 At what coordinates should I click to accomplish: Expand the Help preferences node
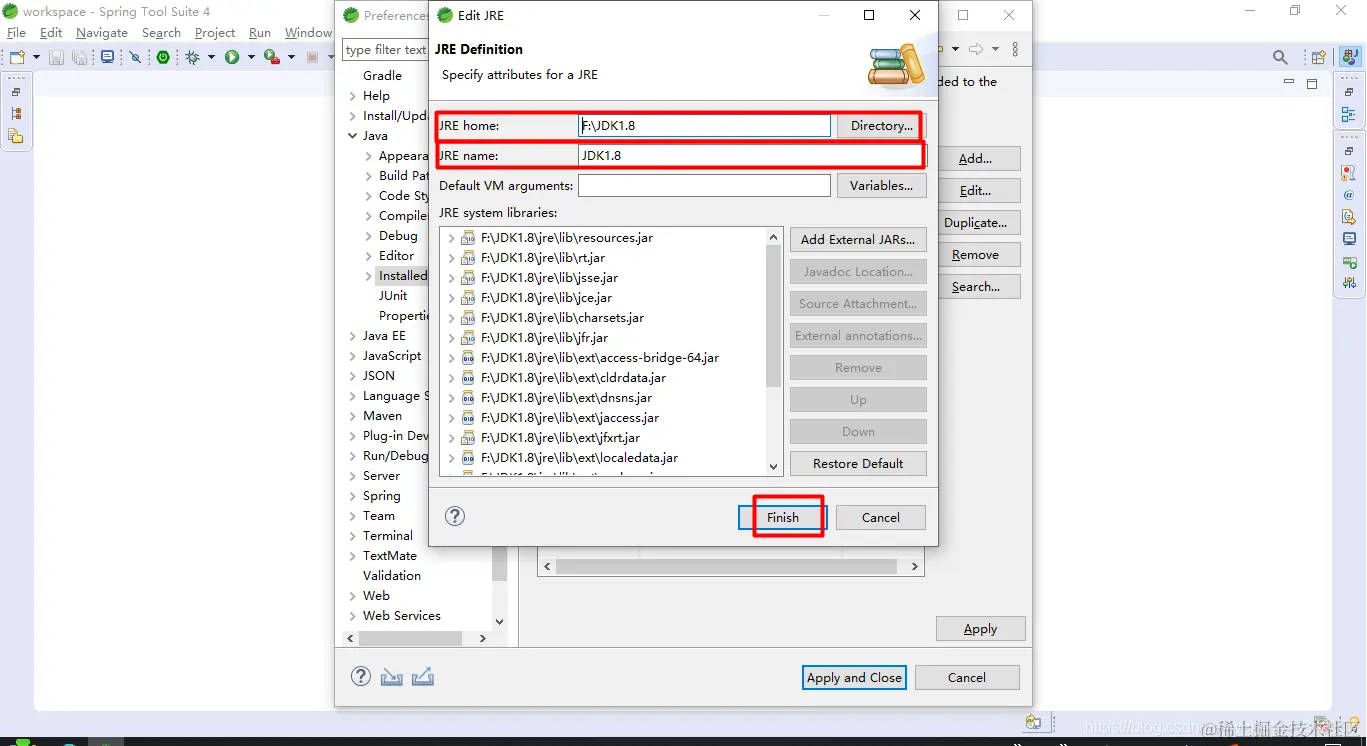click(352, 96)
